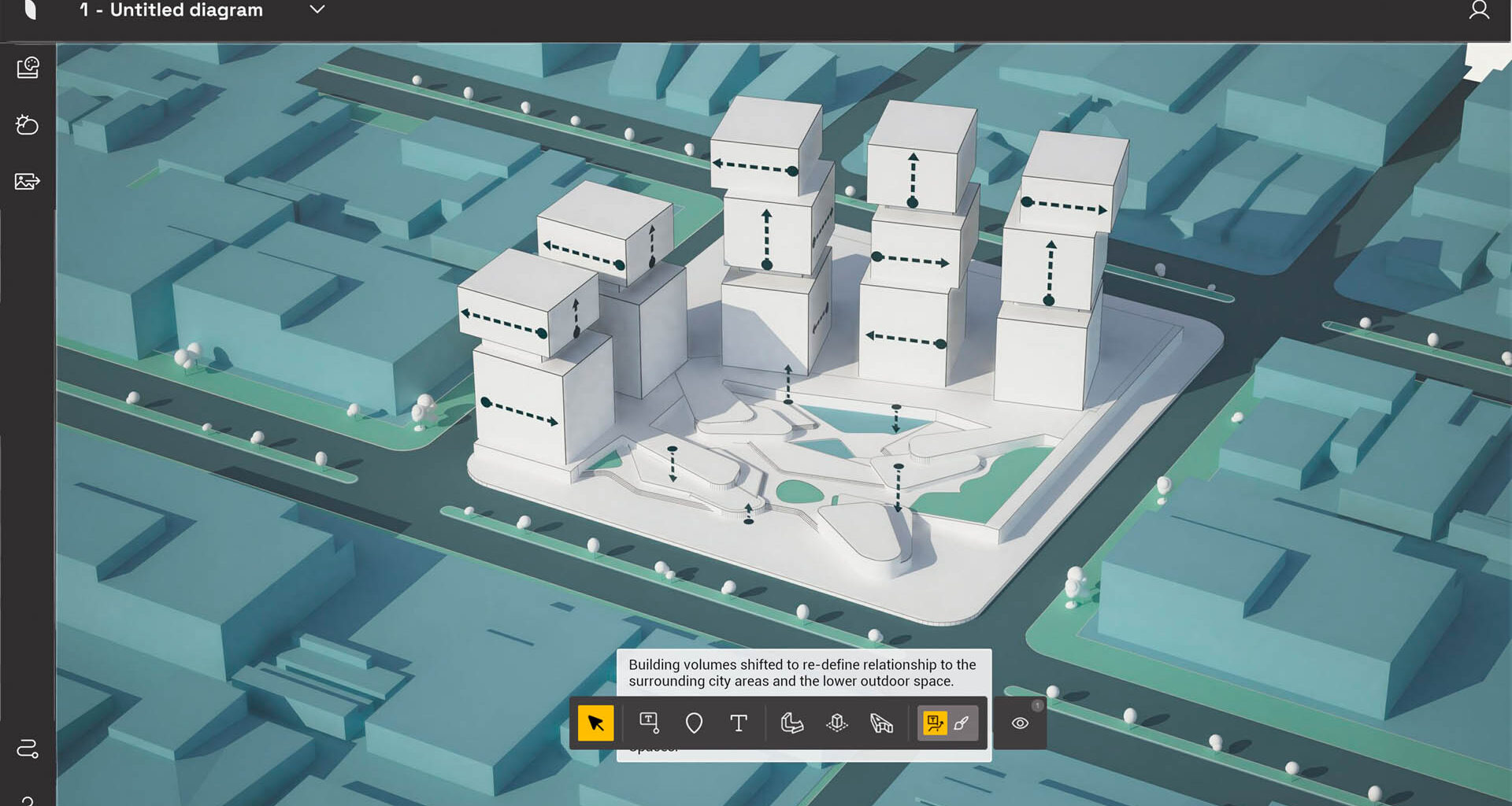1512x806 pixels.
Task: Select the arrow pointer tool
Action: 595,723
